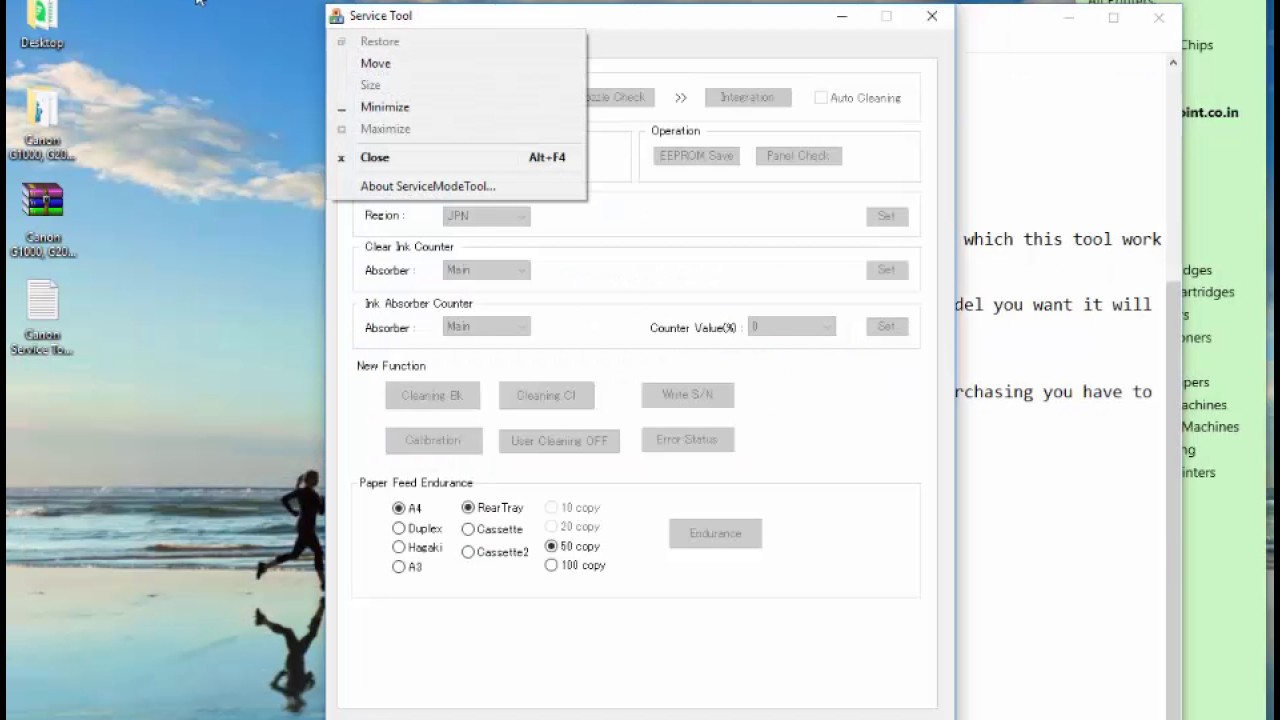This screenshot has height=720, width=1280.
Task: Select the RearTray radio button
Action: pyautogui.click(x=468, y=508)
